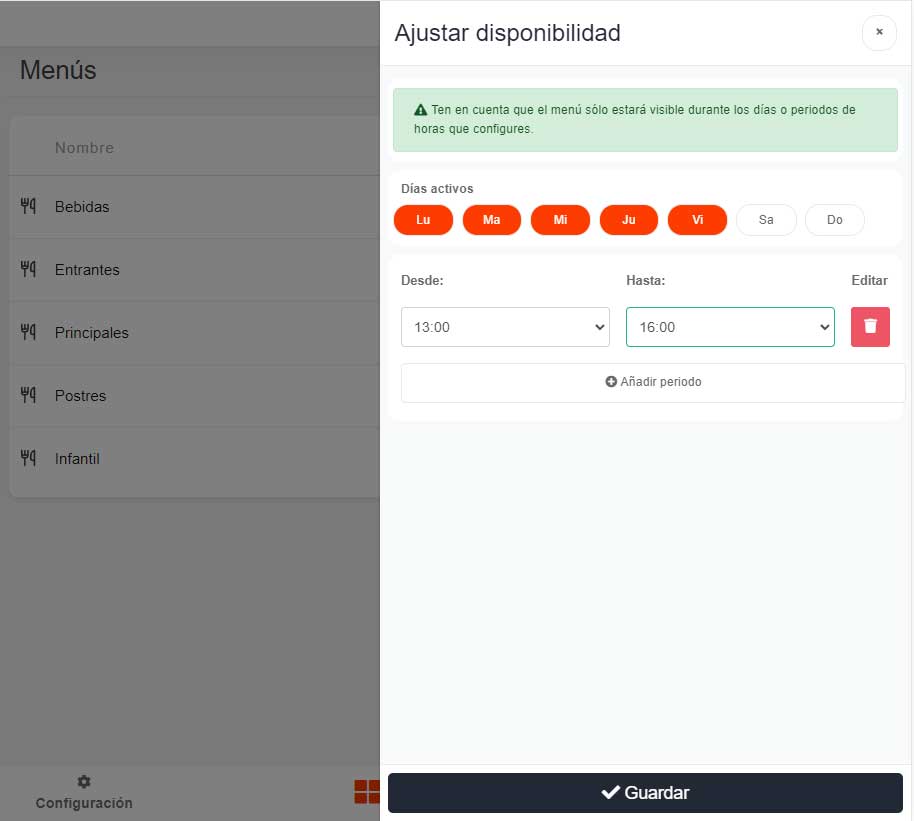This screenshot has width=914, height=821.
Task: Open the Desde time dropdown
Action: [x=505, y=327]
